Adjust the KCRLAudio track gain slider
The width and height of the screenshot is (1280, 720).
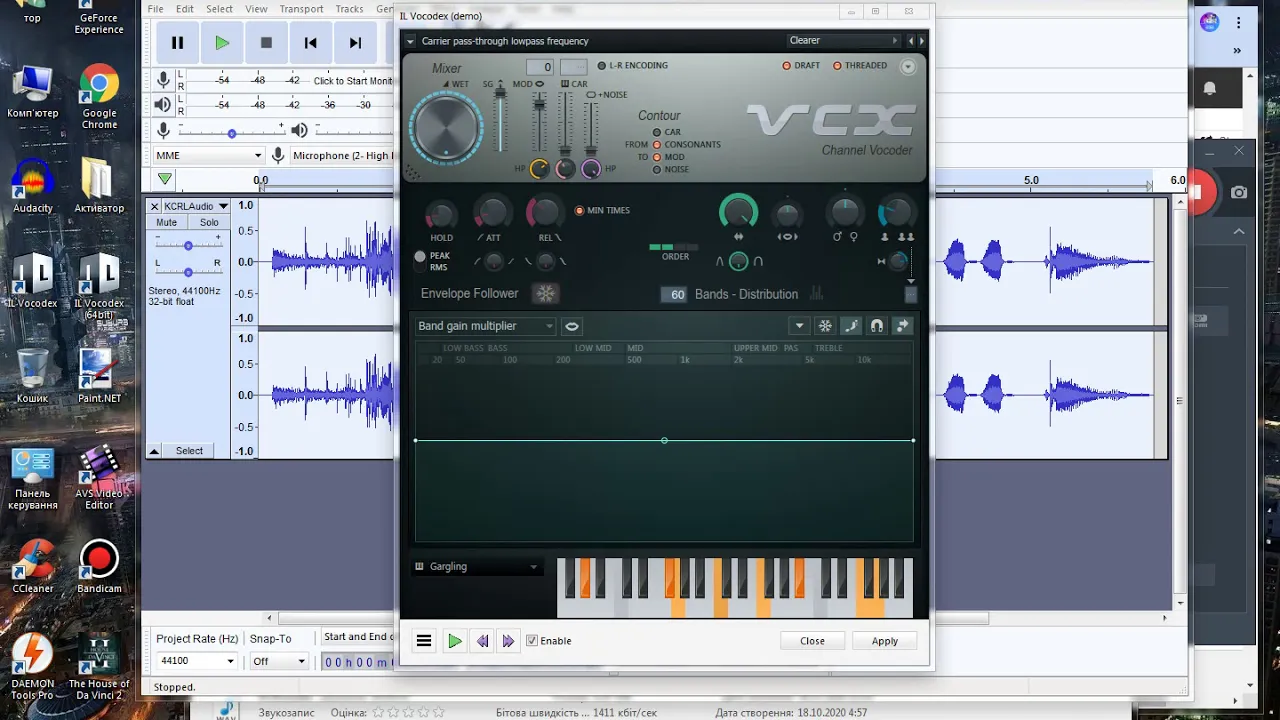(188, 245)
